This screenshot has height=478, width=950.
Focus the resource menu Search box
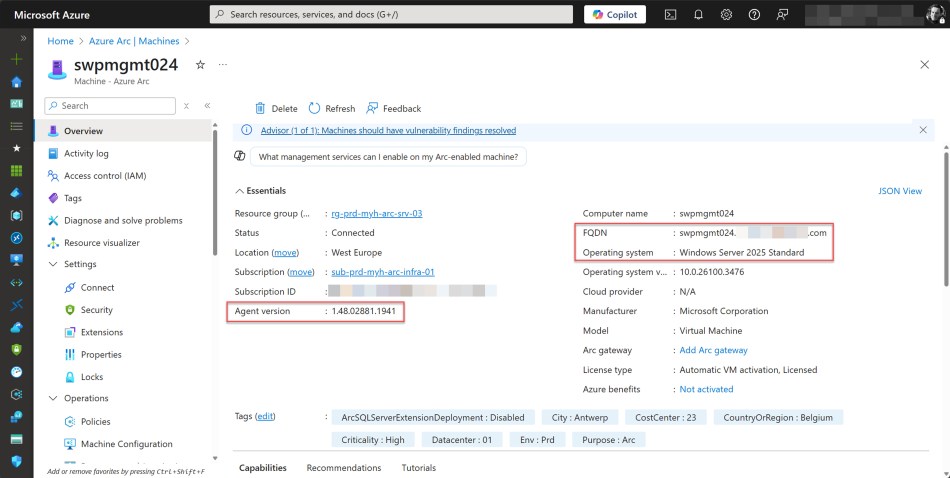[110, 106]
